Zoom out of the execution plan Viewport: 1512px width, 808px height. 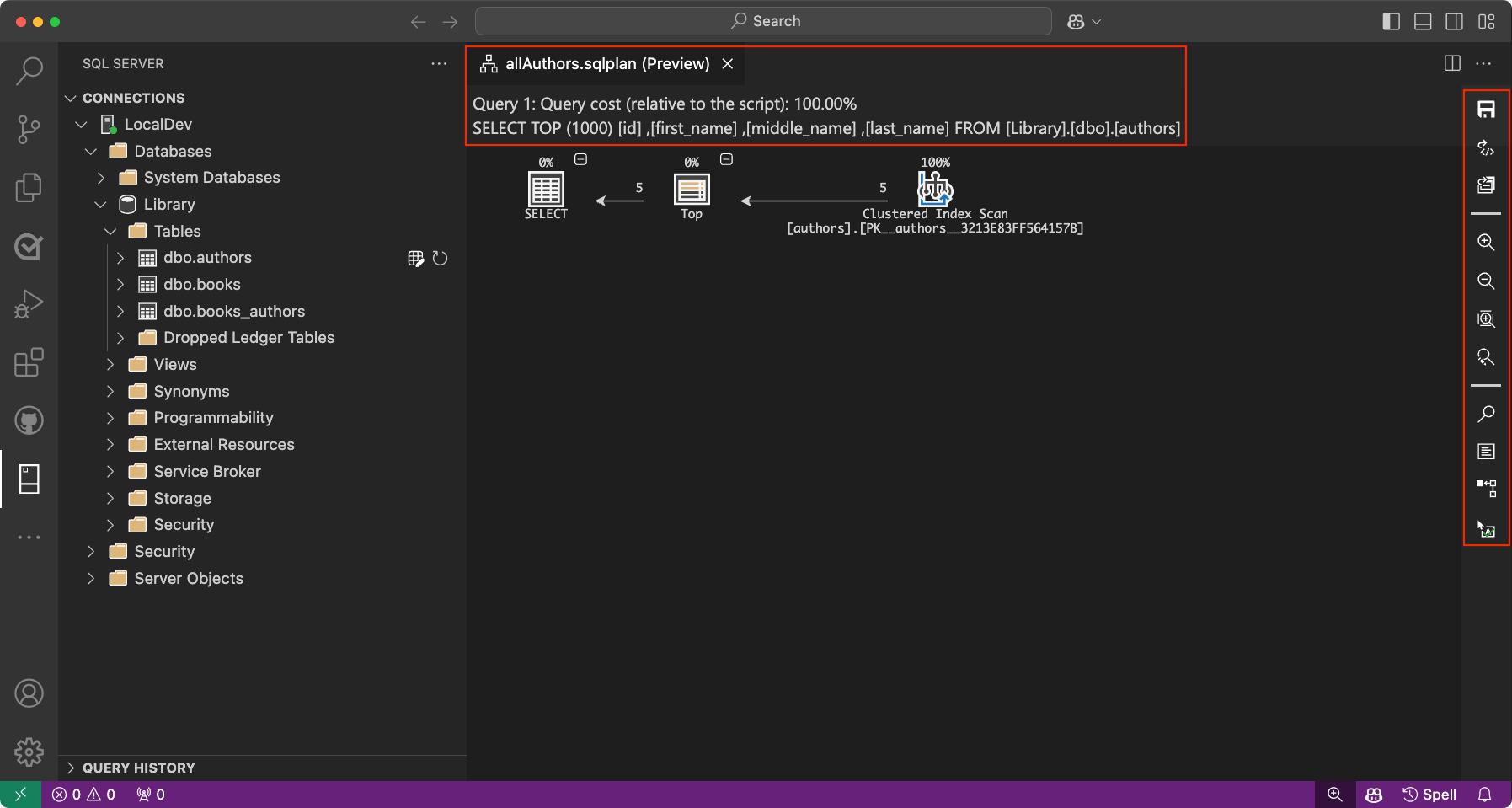(x=1486, y=281)
